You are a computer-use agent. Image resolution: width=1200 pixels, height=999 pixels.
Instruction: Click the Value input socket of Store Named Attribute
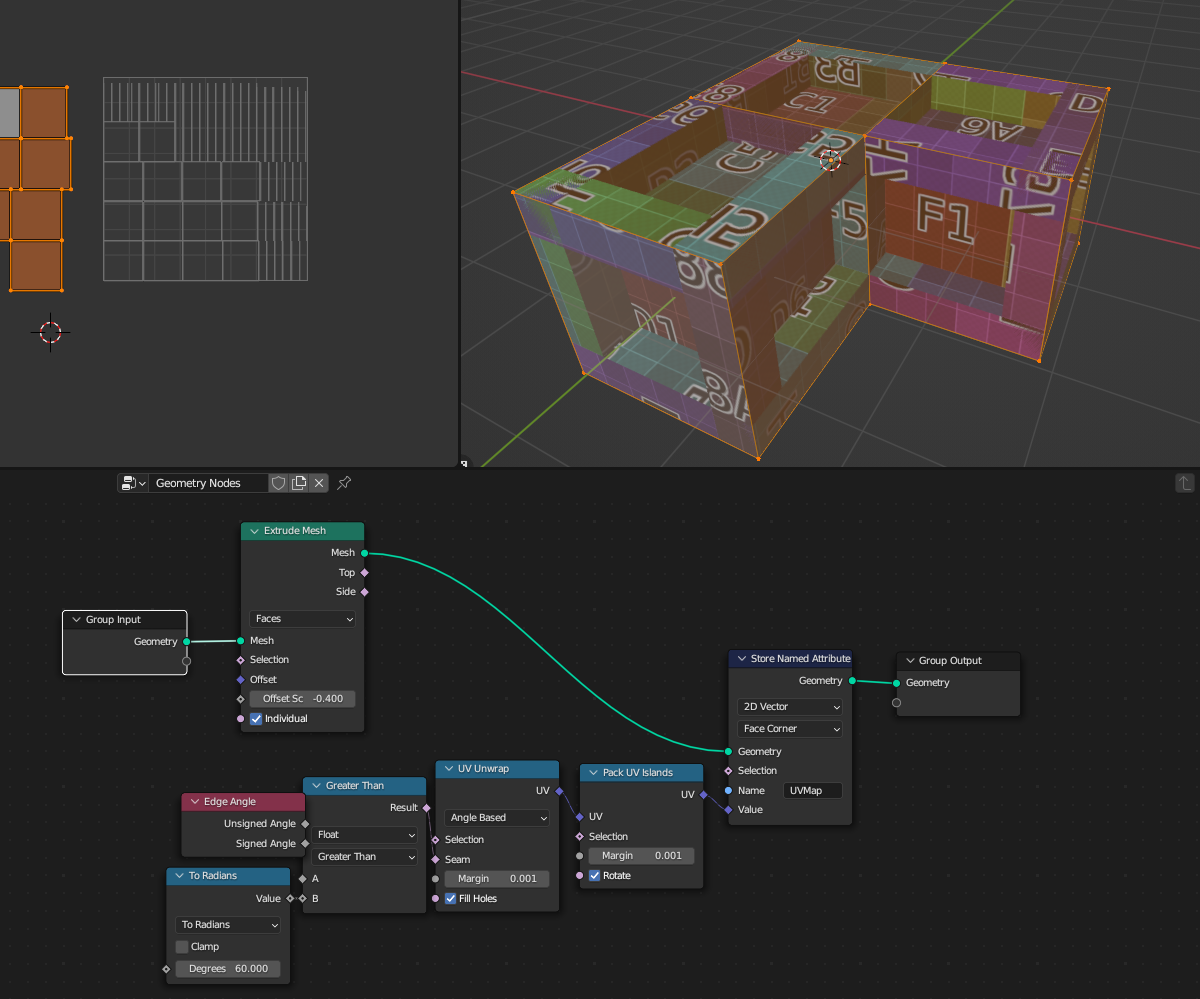pyautogui.click(x=728, y=810)
